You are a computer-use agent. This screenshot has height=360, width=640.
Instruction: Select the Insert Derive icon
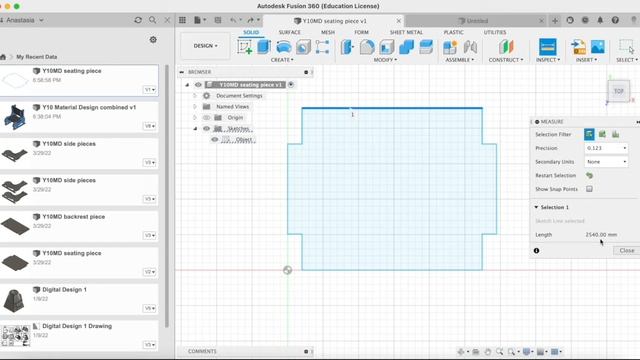578,47
